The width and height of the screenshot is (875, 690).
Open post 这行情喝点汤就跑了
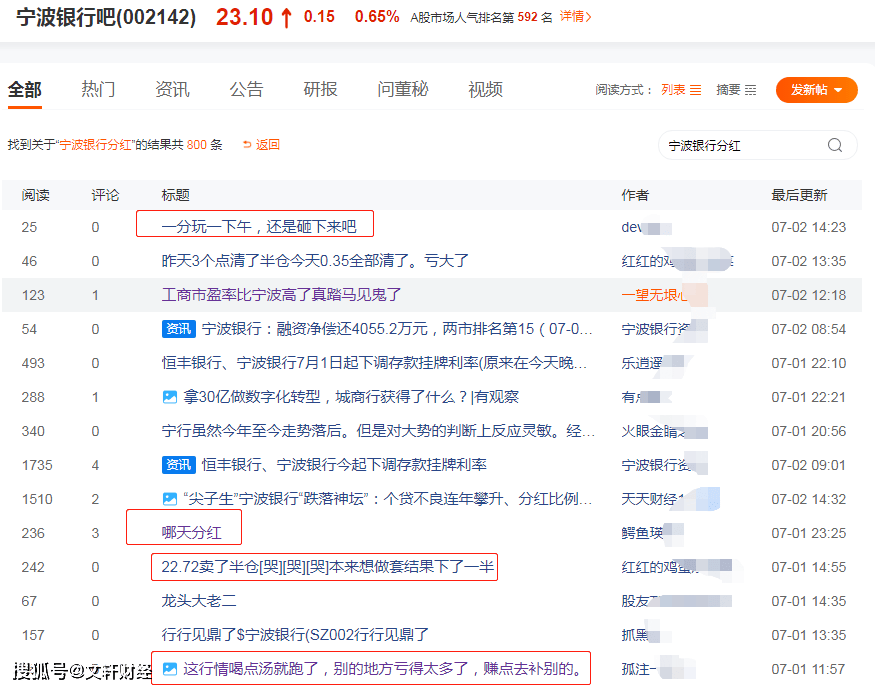point(382,669)
